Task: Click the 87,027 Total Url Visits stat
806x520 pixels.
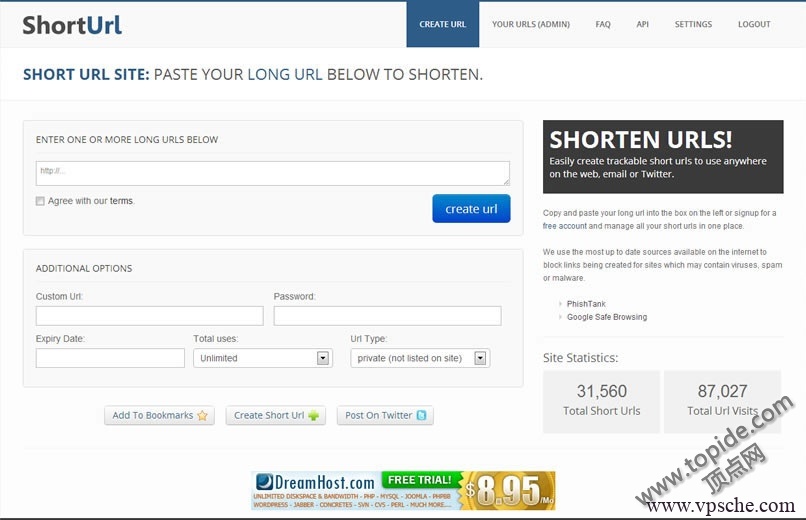Action: [722, 401]
